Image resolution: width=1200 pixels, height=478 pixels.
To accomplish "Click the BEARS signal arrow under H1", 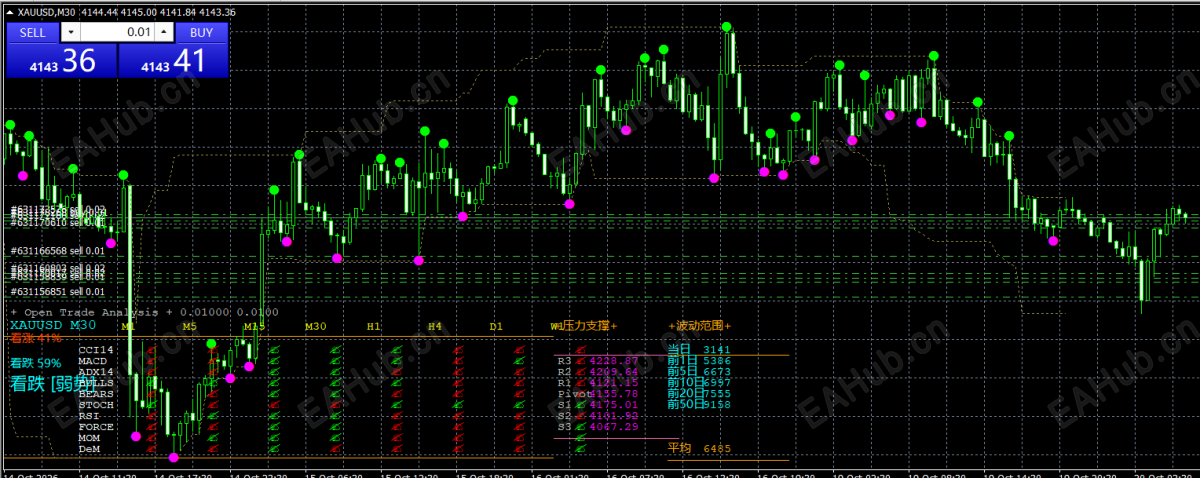I will click(x=396, y=394).
